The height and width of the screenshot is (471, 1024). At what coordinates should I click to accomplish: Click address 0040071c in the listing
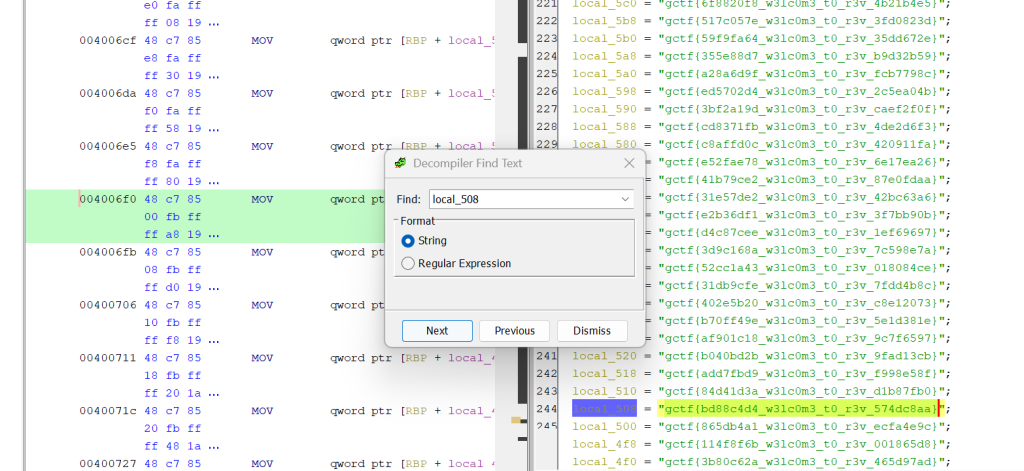point(108,411)
